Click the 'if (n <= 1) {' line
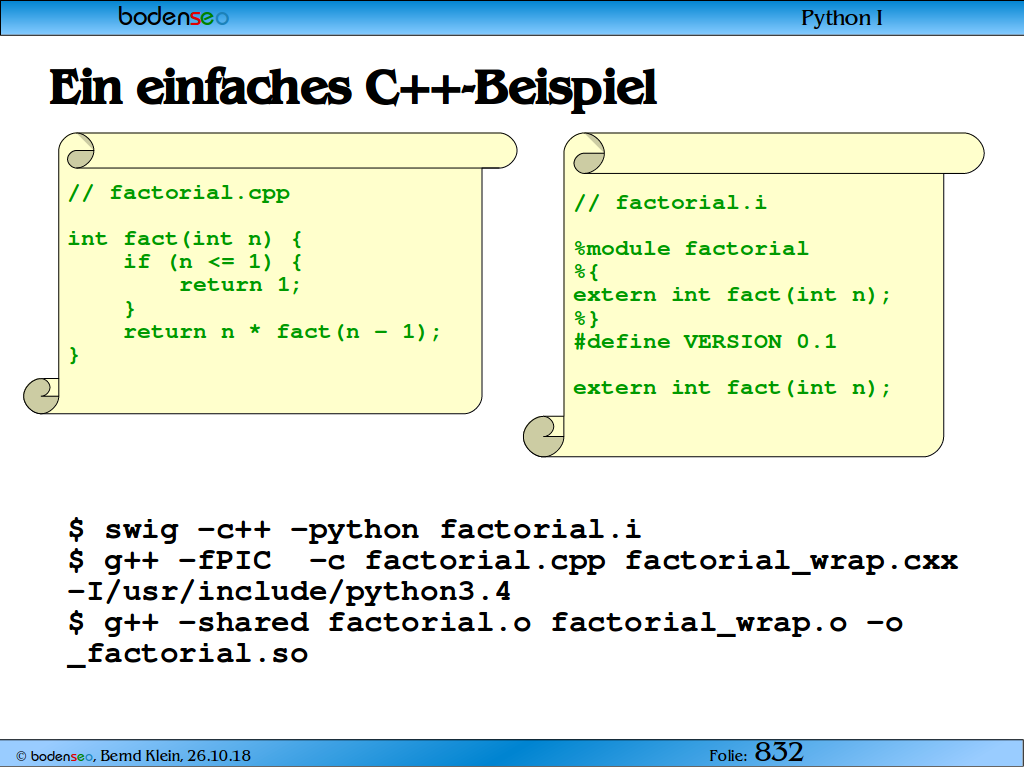This screenshot has width=1024, height=768. [x=213, y=262]
